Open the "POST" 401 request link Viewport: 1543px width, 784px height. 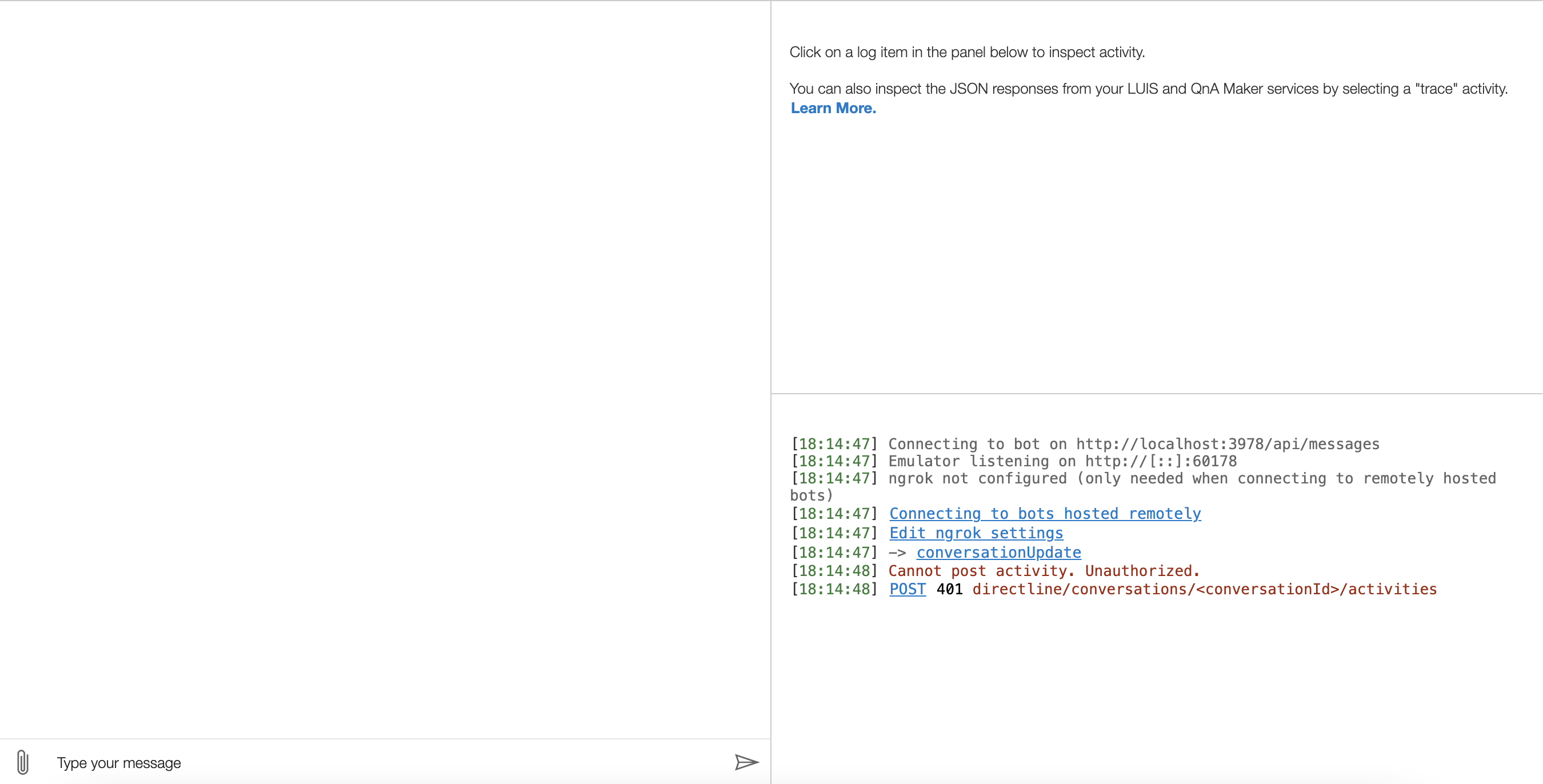point(906,589)
